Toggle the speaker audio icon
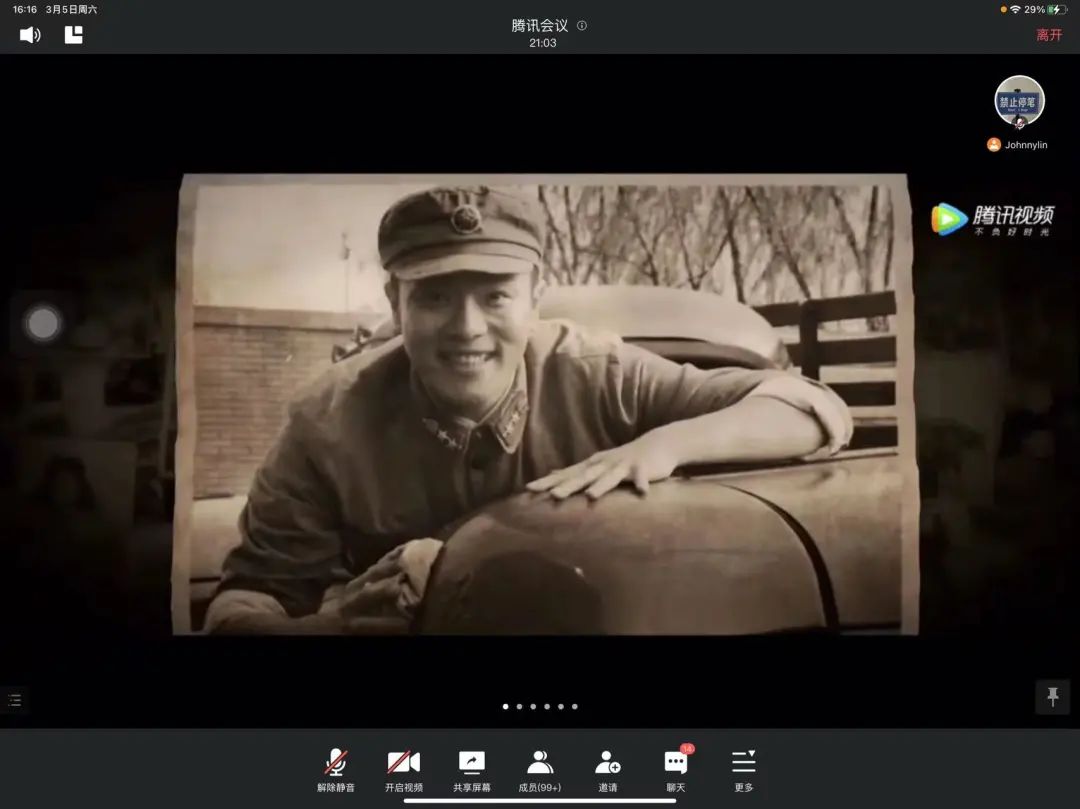The height and width of the screenshot is (809, 1080). [30, 35]
